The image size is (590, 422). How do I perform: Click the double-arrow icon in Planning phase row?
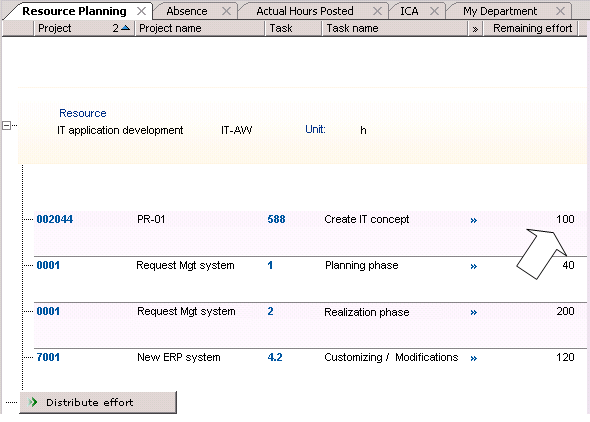point(473,267)
